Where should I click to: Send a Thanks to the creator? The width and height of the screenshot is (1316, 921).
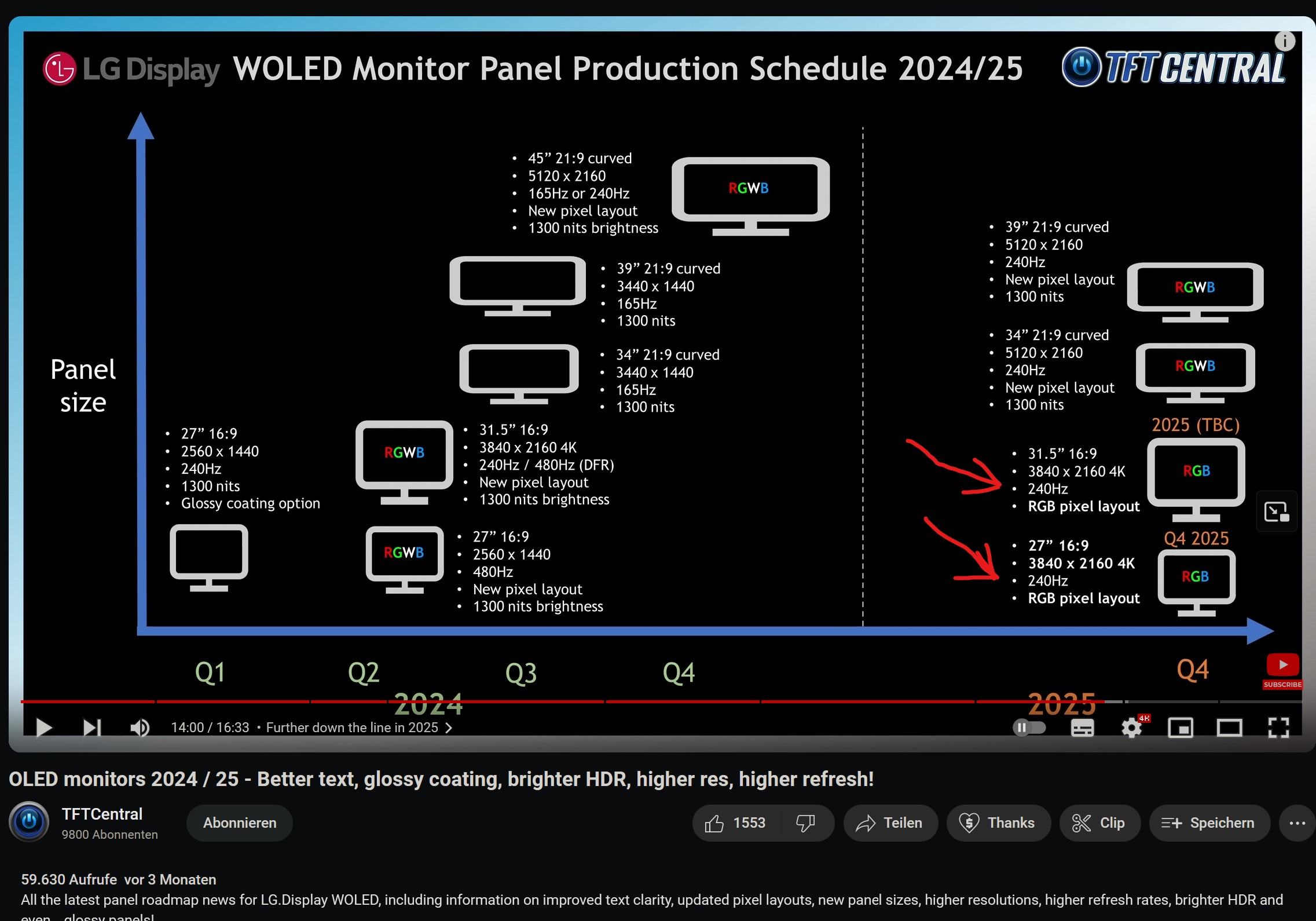click(x=998, y=823)
